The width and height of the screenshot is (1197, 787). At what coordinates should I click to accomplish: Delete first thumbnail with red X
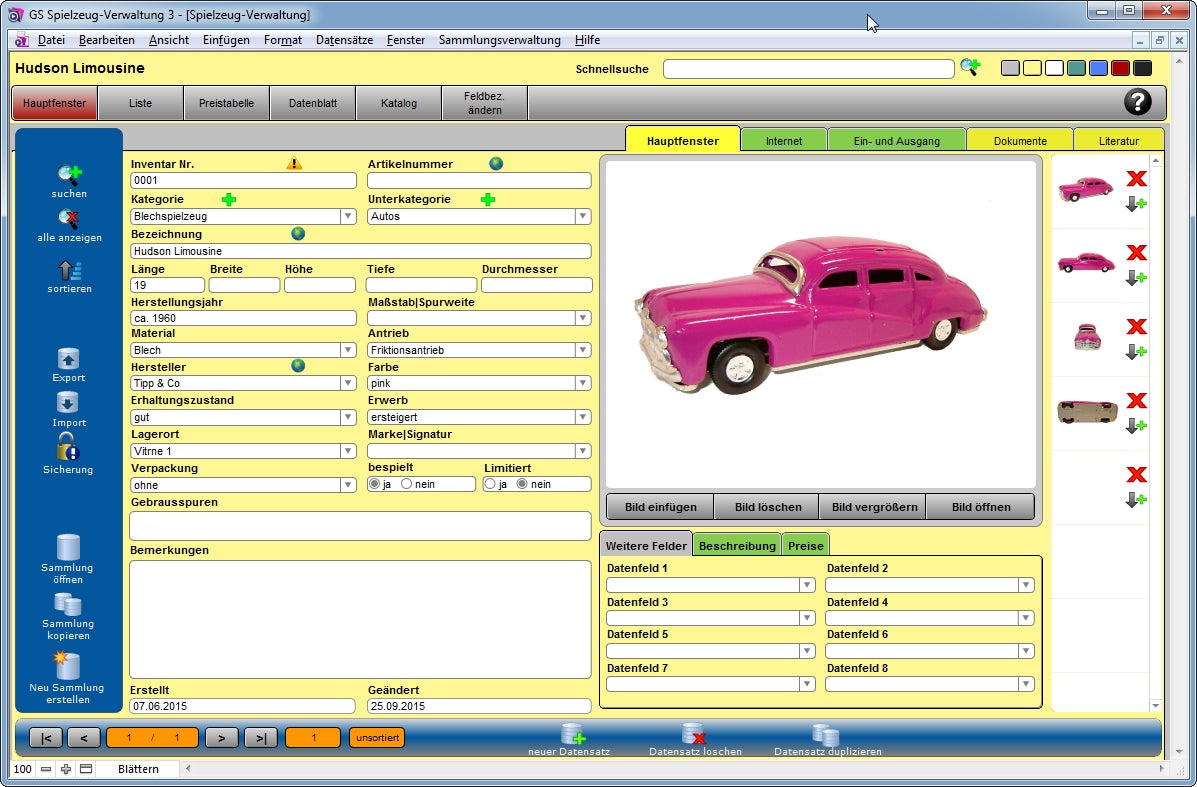[1136, 179]
